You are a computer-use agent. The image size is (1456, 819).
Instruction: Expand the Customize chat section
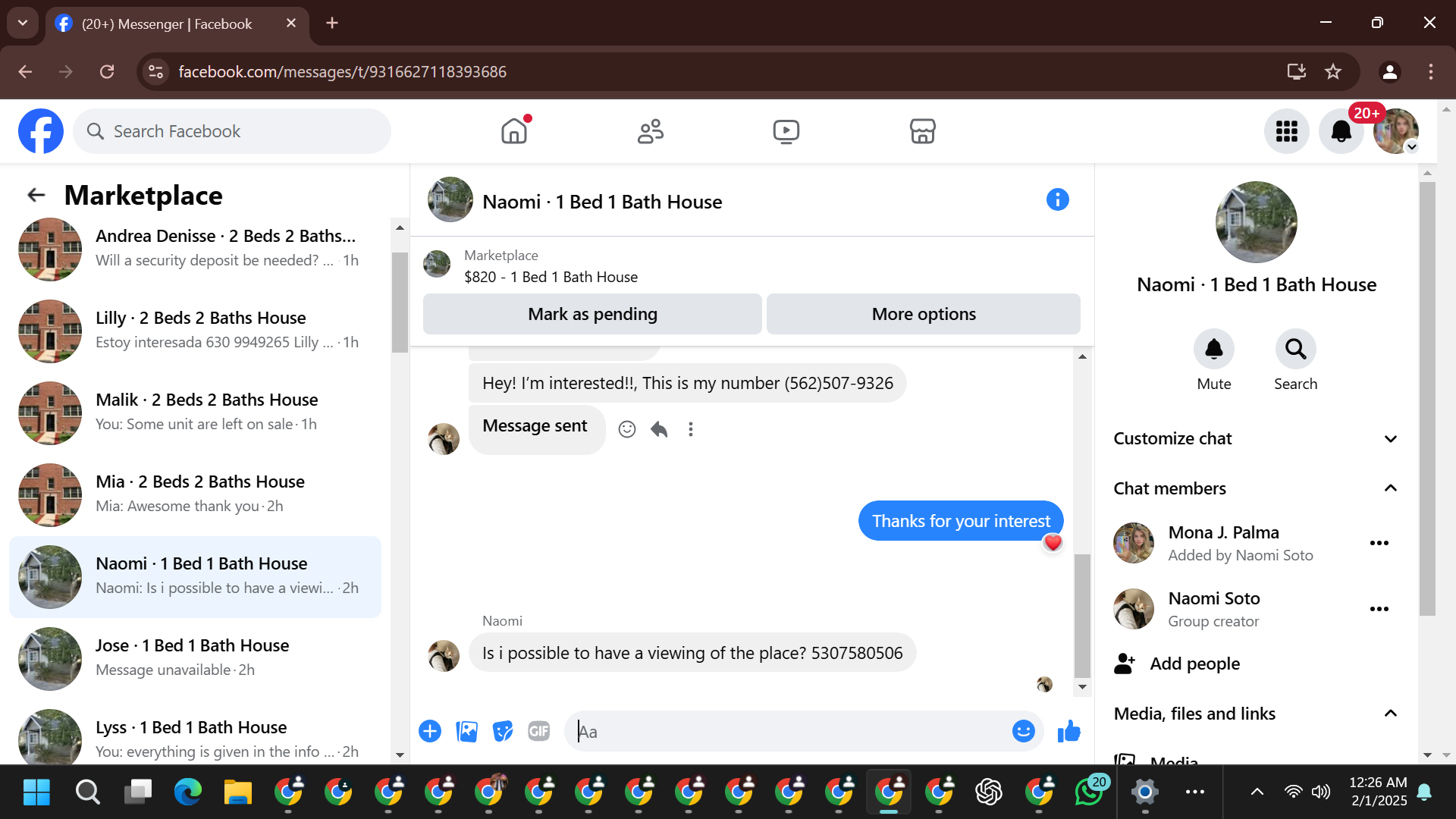click(x=1256, y=438)
